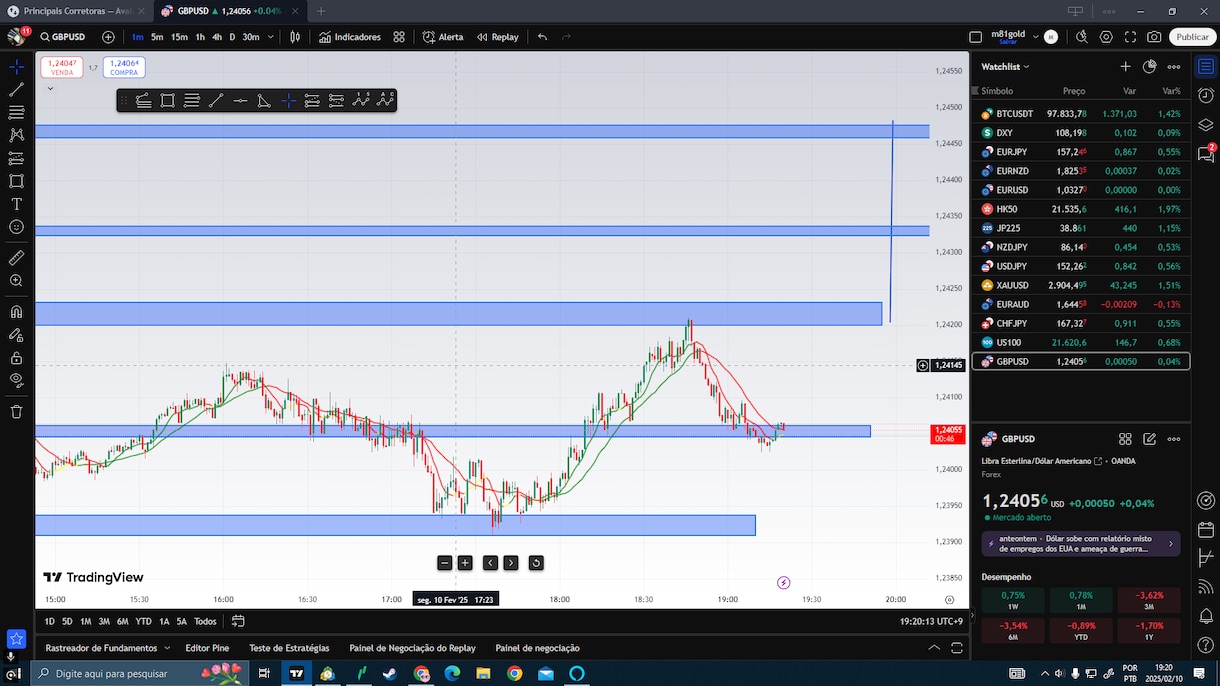1220x686 pixels.
Task: Expand the legend chevron under VENDA
Action: pyautogui.click(x=50, y=88)
